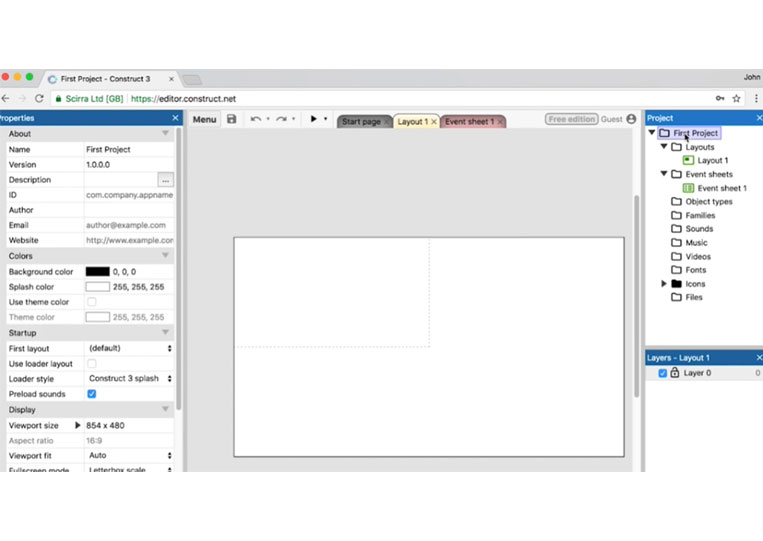Screen dimensions: 763x541
Task: Click the Icons filled folder icon
Action: [676, 283]
